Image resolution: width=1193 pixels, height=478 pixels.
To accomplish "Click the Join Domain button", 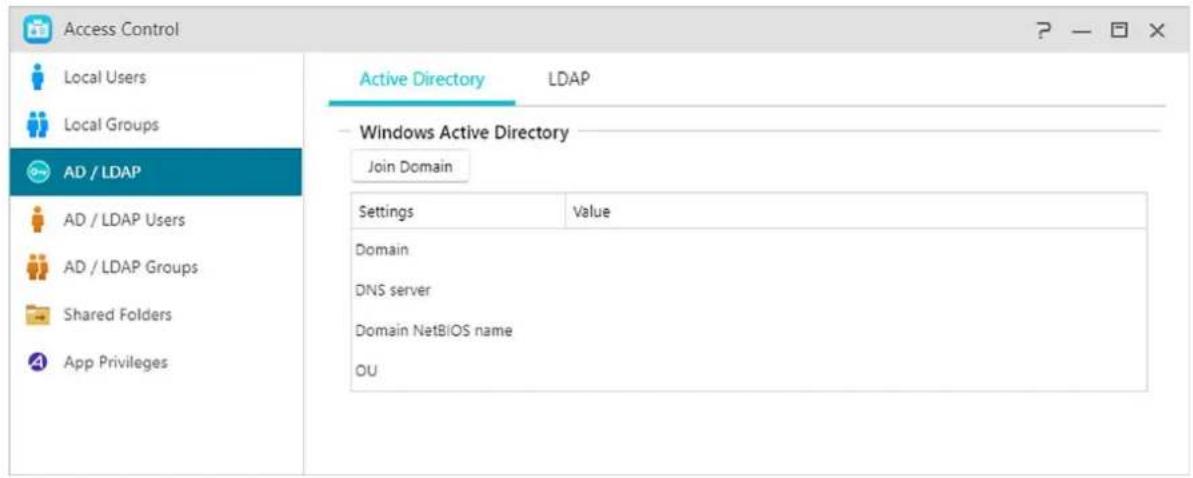I will pyautogui.click(x=410, y=167).
